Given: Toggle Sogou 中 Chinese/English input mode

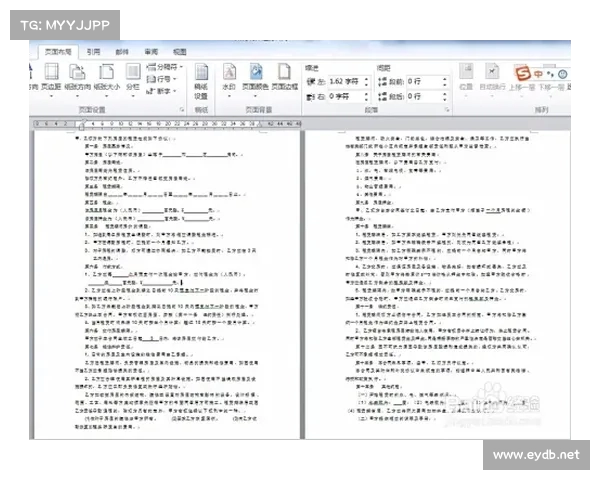Looking at the screenshot, I should click(537, 73).
